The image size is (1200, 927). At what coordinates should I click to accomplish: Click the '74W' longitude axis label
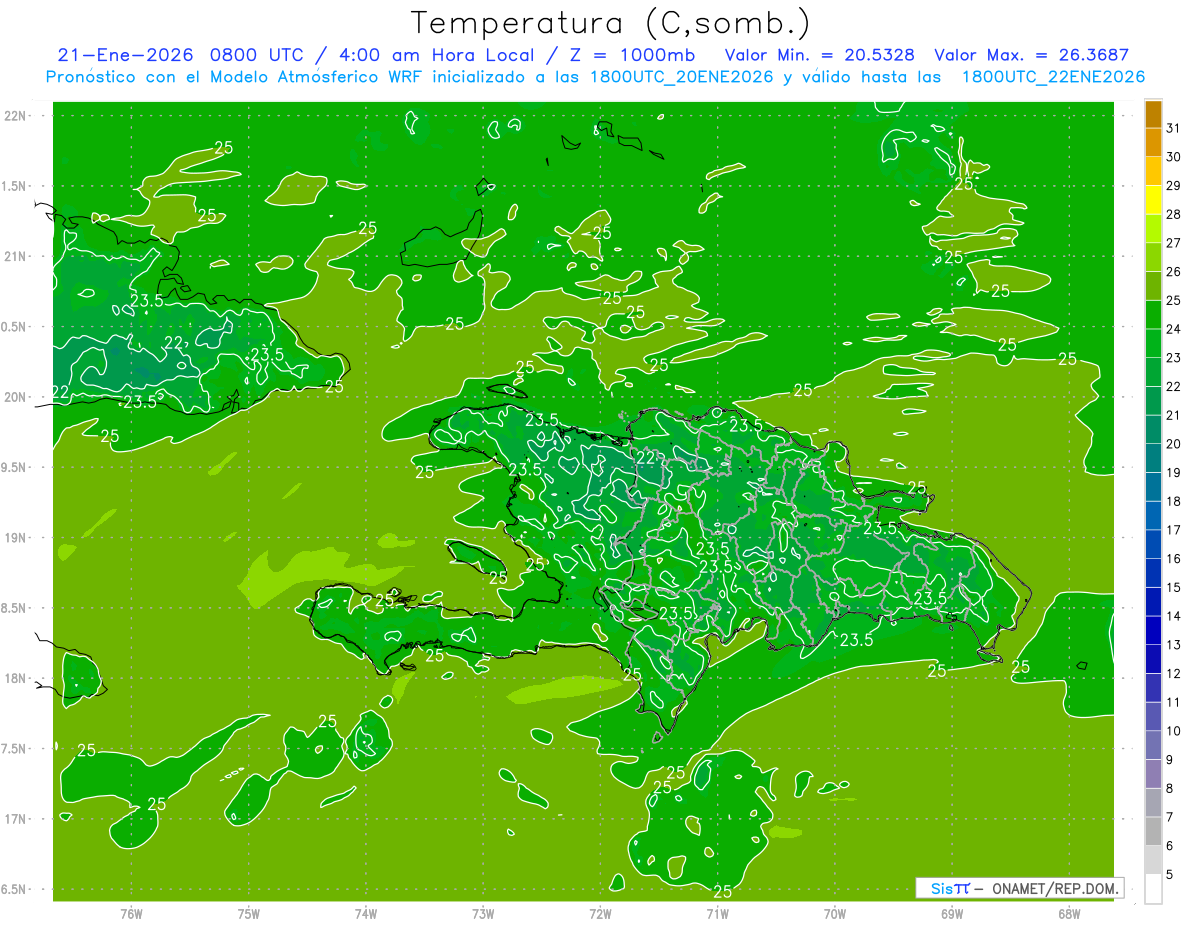click(366, 913)
